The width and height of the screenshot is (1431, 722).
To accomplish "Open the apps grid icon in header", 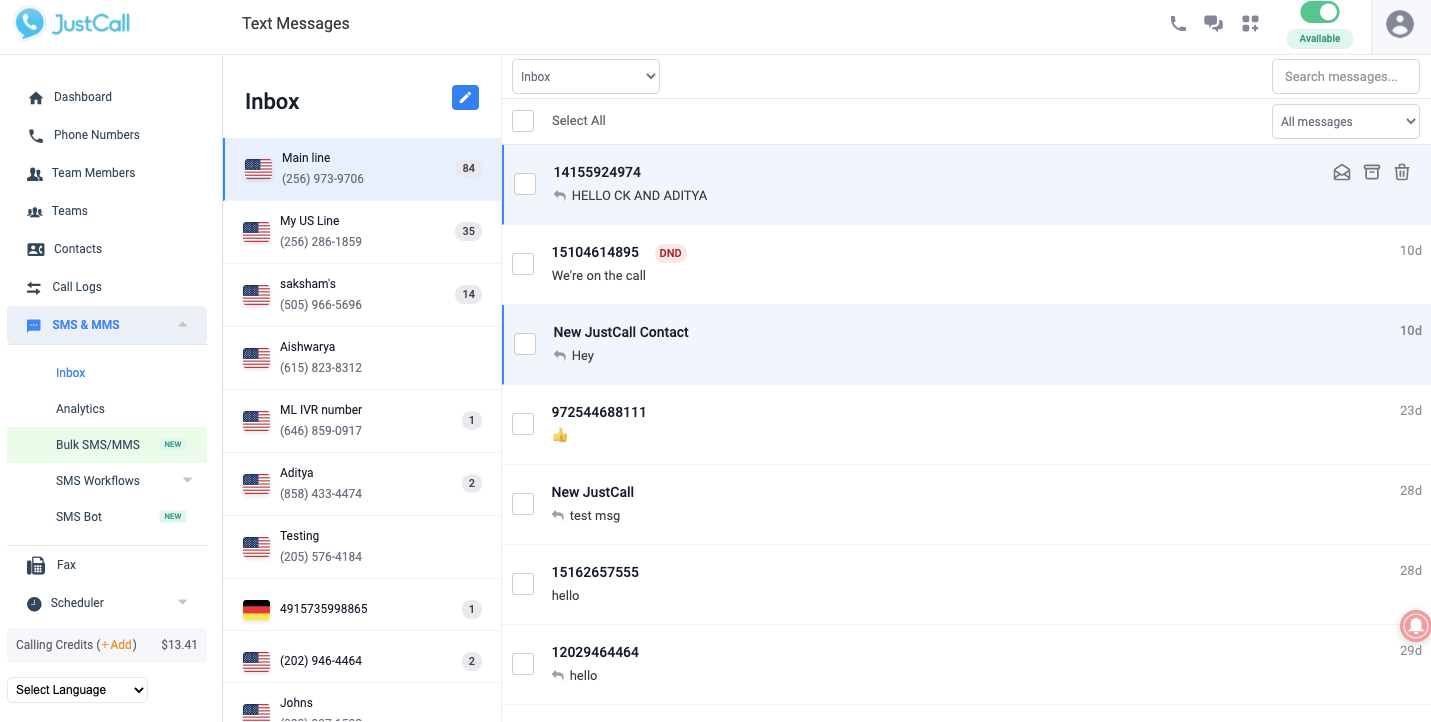I will click(1250, 24).
